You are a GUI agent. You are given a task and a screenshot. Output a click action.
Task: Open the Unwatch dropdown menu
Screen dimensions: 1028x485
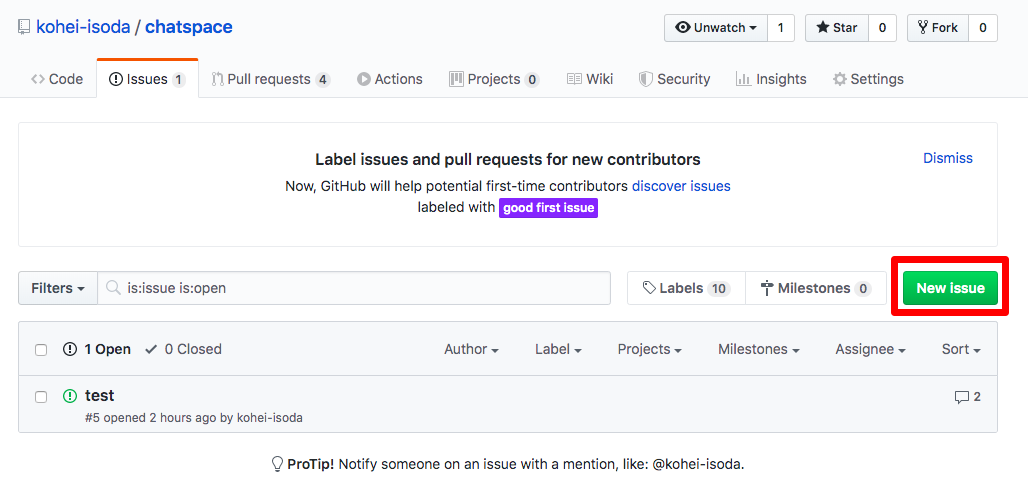pos(715,28)
